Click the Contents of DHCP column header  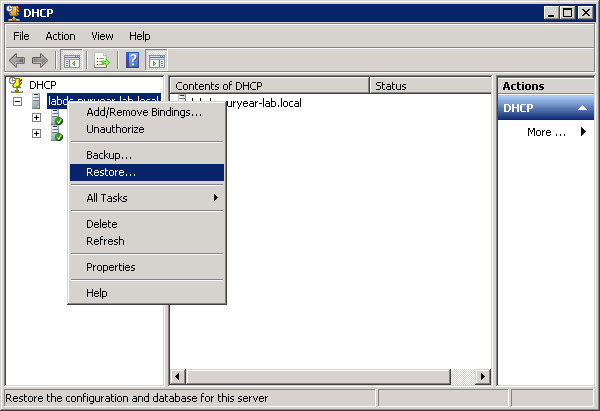(270, 86)
